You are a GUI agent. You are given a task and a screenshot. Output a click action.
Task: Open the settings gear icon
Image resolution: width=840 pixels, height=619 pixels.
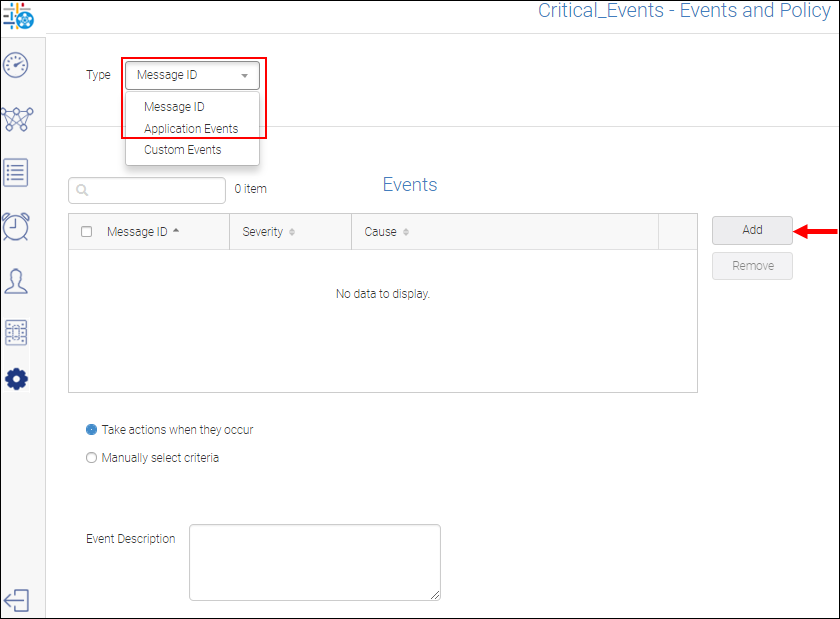tap(17, 380)
